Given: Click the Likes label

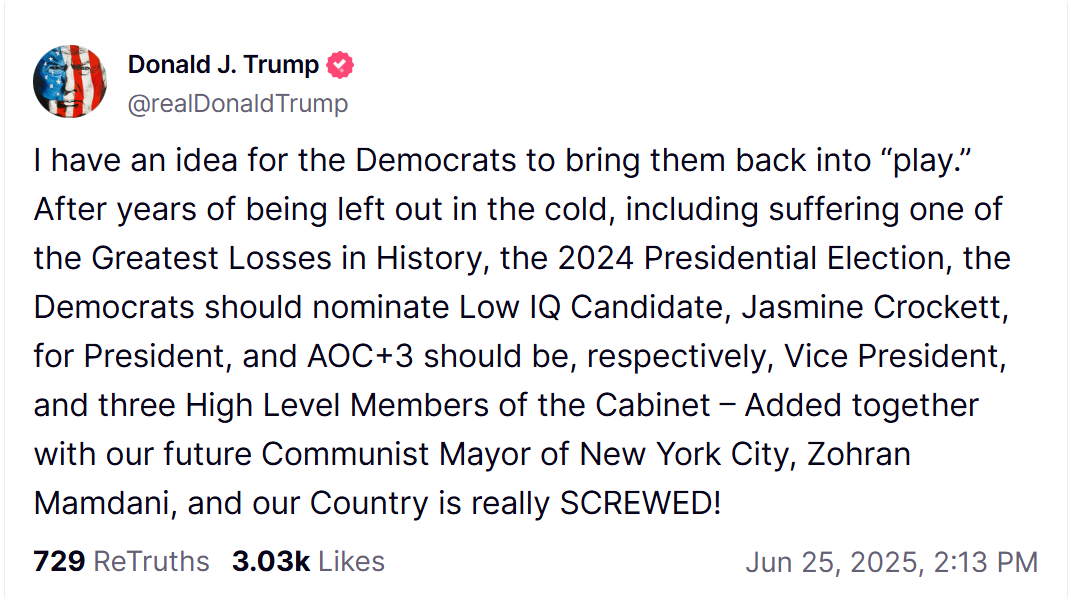Looking at the screenshot, I should [352, 561].
